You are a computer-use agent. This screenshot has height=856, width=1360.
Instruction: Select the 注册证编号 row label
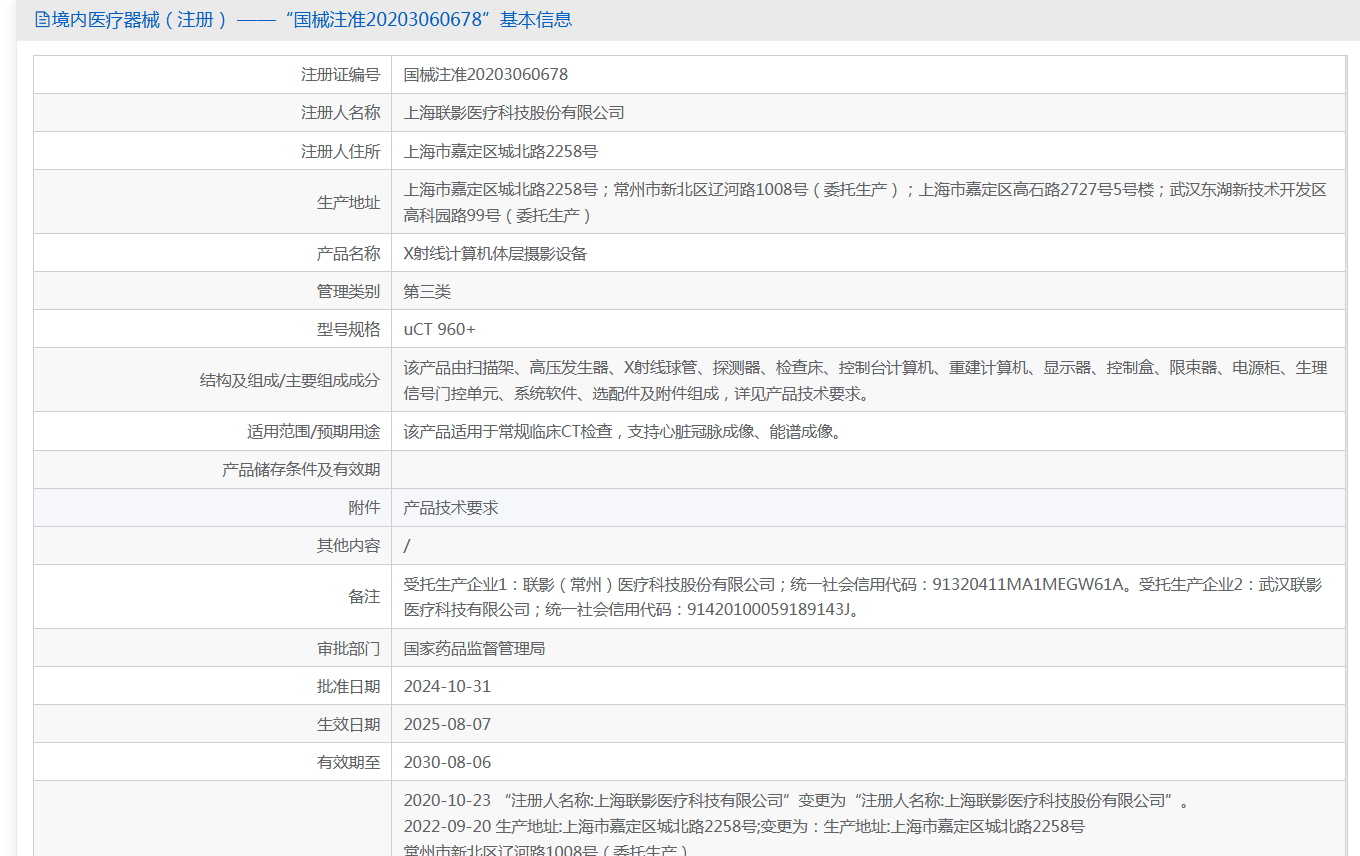point(341,75)
